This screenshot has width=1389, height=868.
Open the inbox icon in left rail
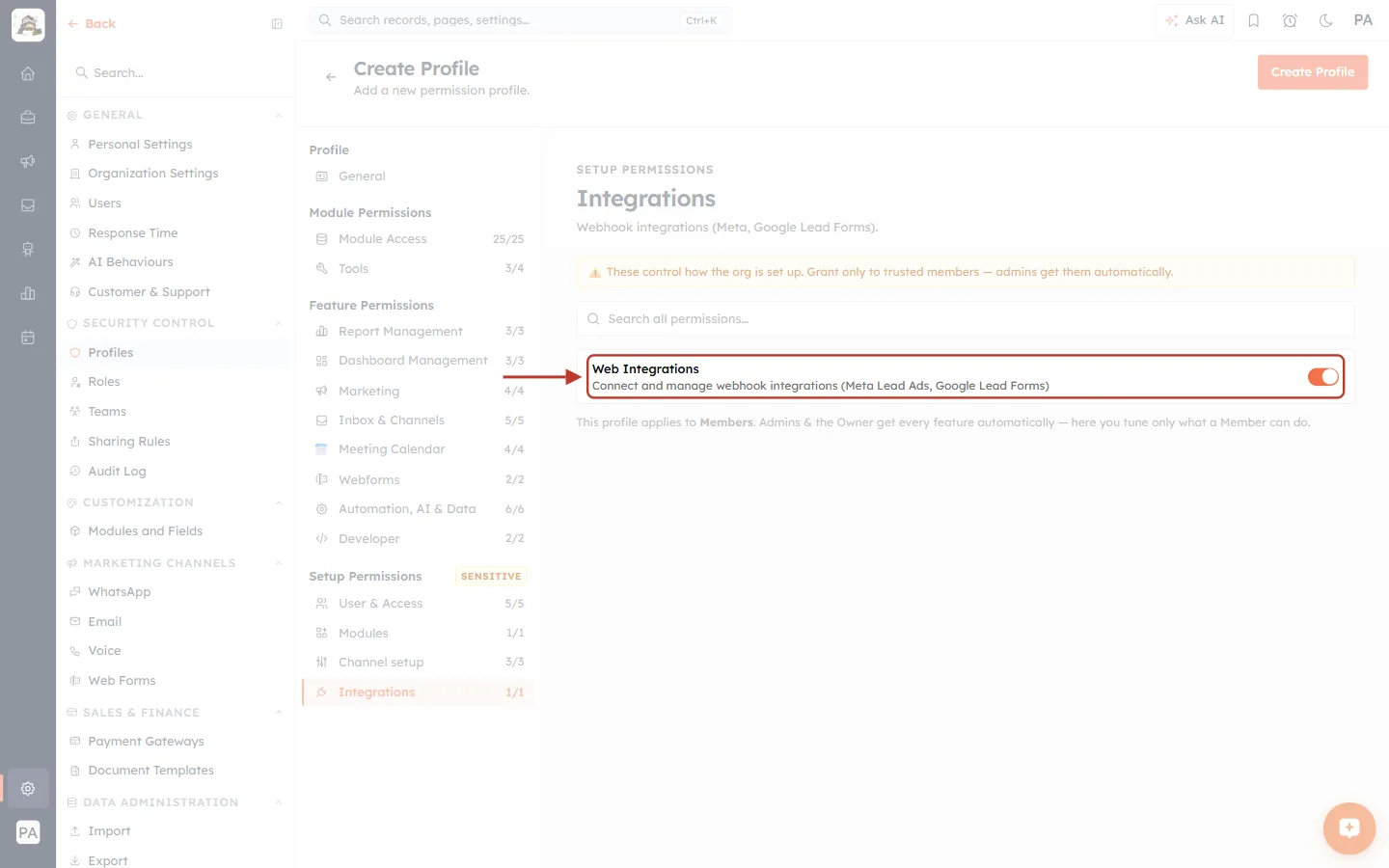tap(28, 205)
